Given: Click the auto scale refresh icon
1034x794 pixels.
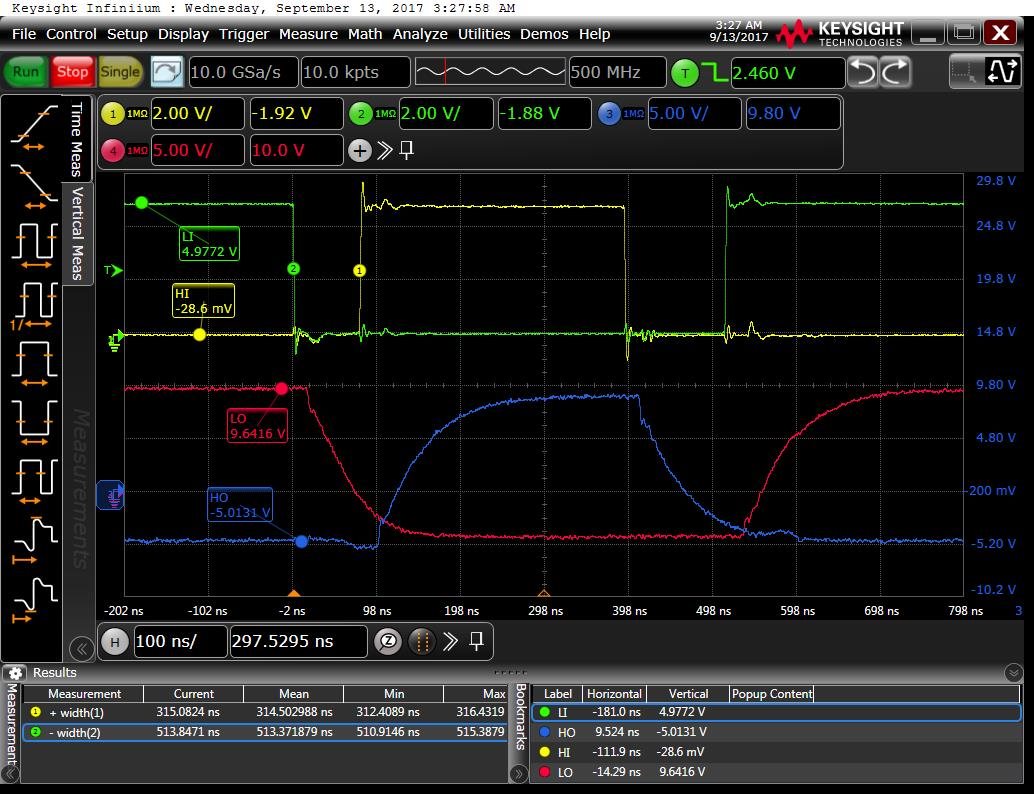Looking at the screenshot, I should tap(167, 72).
